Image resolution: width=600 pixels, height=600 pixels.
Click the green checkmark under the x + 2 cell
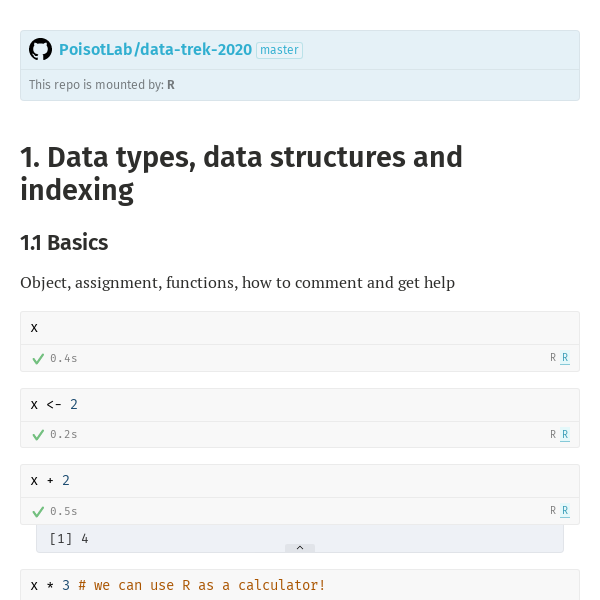tap(38, 511)
